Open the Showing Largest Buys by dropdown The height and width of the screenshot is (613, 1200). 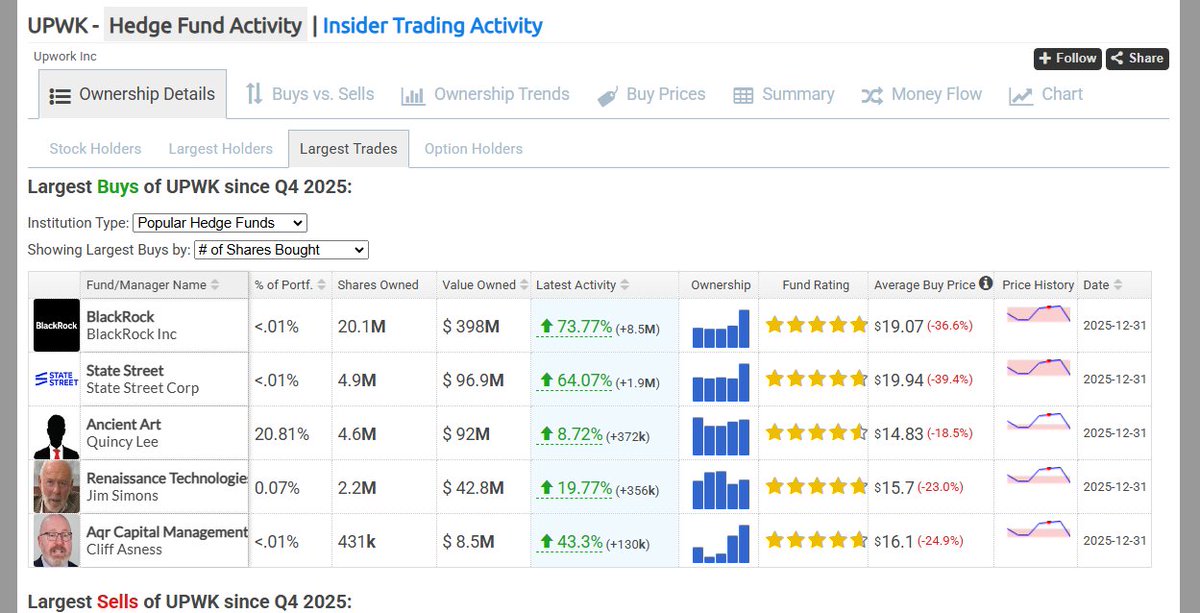[281, 250]
